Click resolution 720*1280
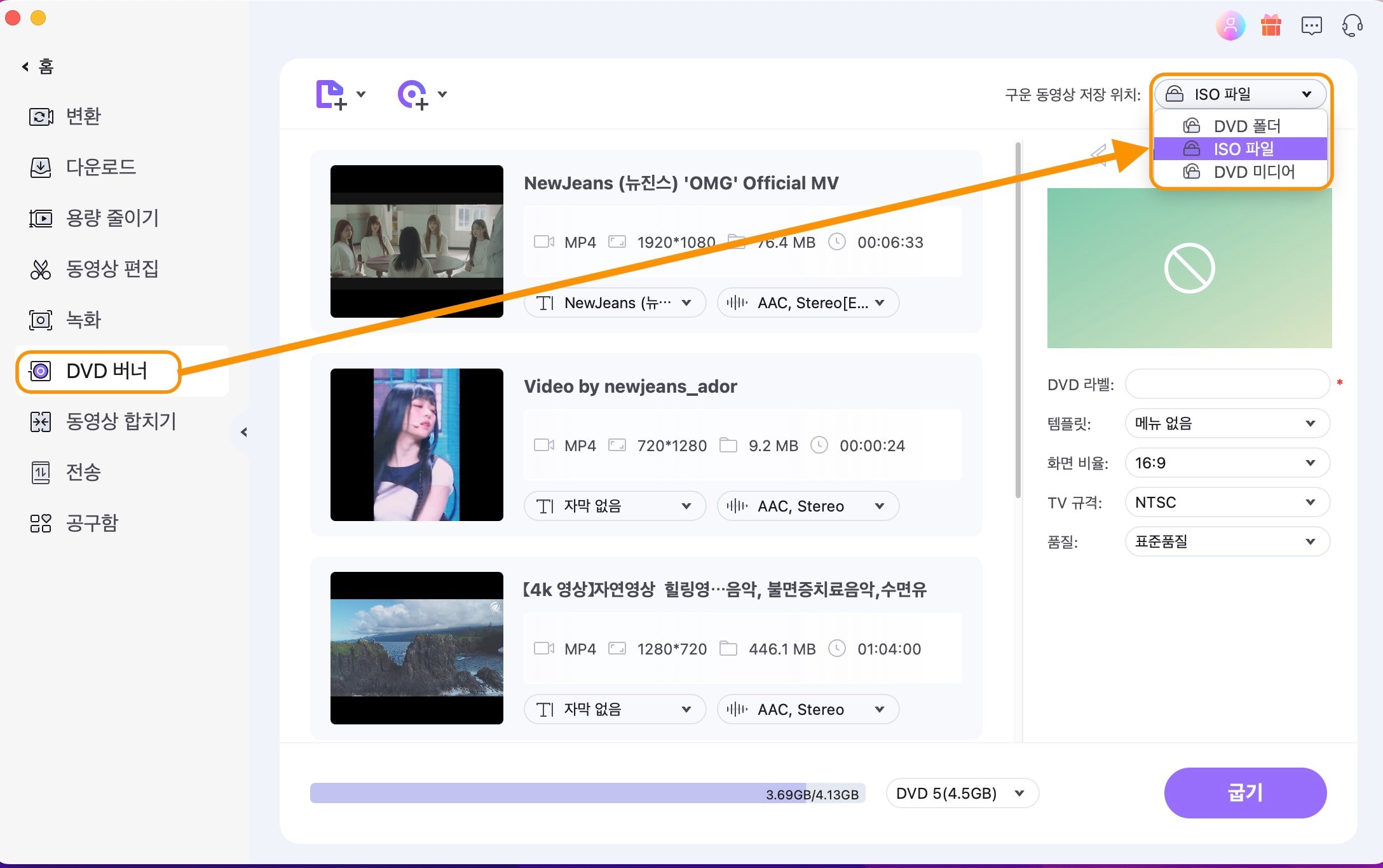This screenshot has width=1383, height=868. pos(672,445)
